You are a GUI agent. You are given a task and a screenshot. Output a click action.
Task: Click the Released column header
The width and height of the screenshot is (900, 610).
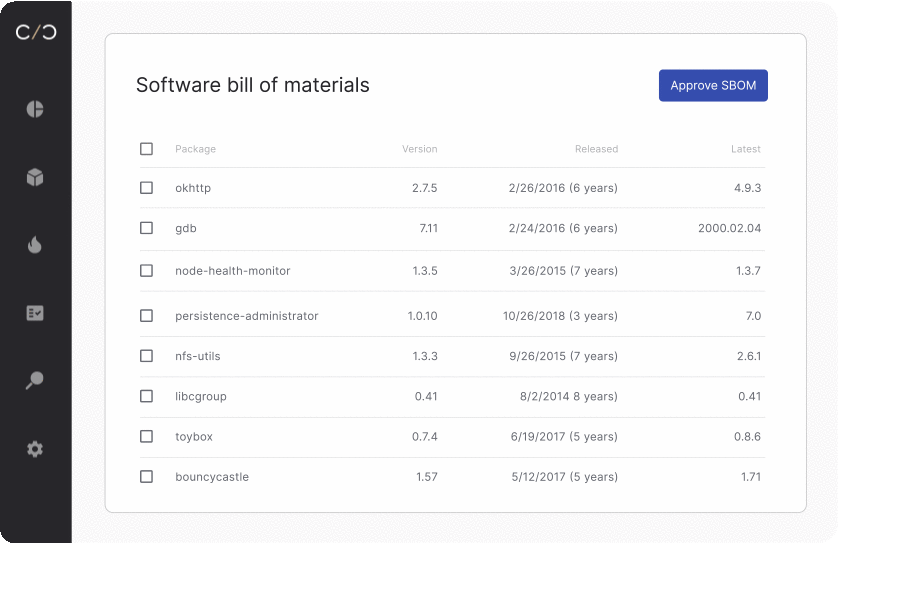click(596, 149)
